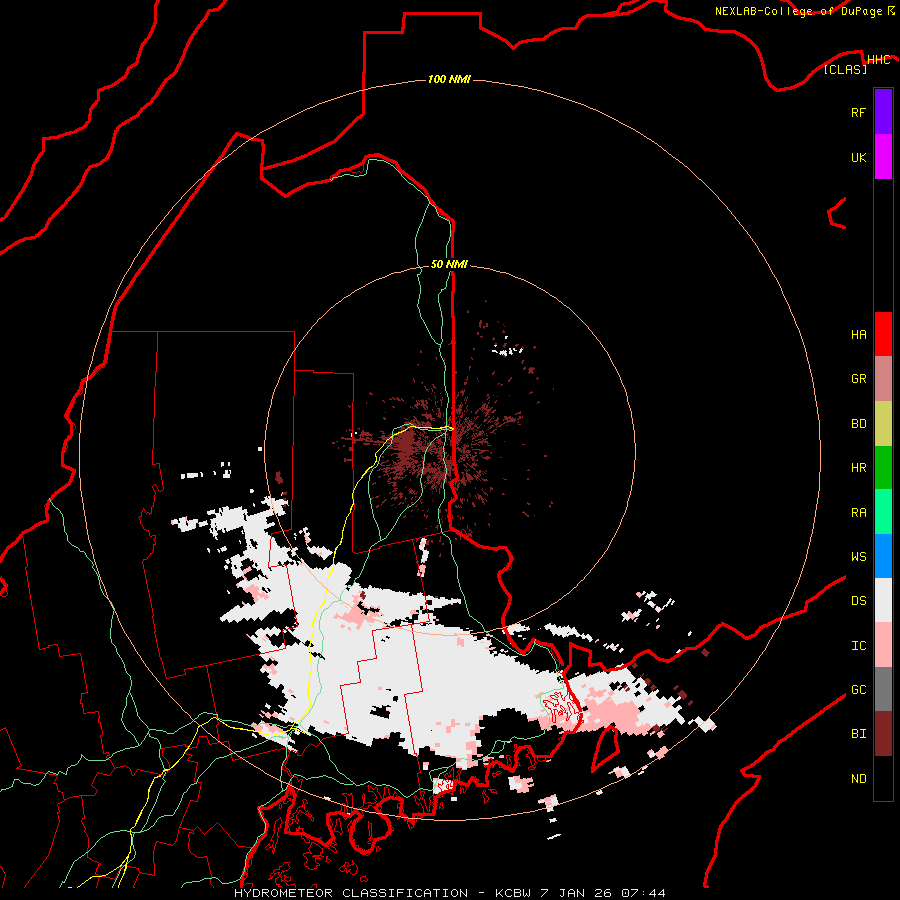The height and width of the screenshot is (900, 900).
Task: Click the 'RA' legend label
Action: 858,513
